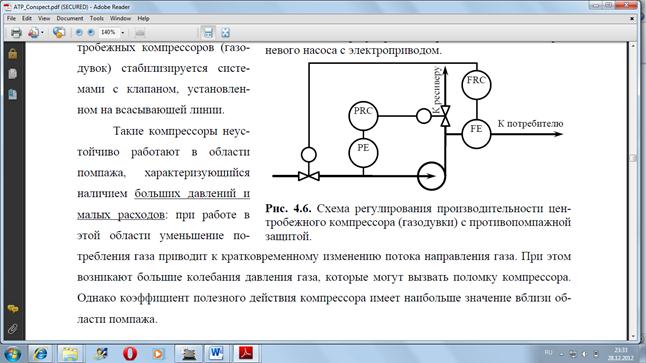Open the Pages panel in the sidebar

coord(12,74)
